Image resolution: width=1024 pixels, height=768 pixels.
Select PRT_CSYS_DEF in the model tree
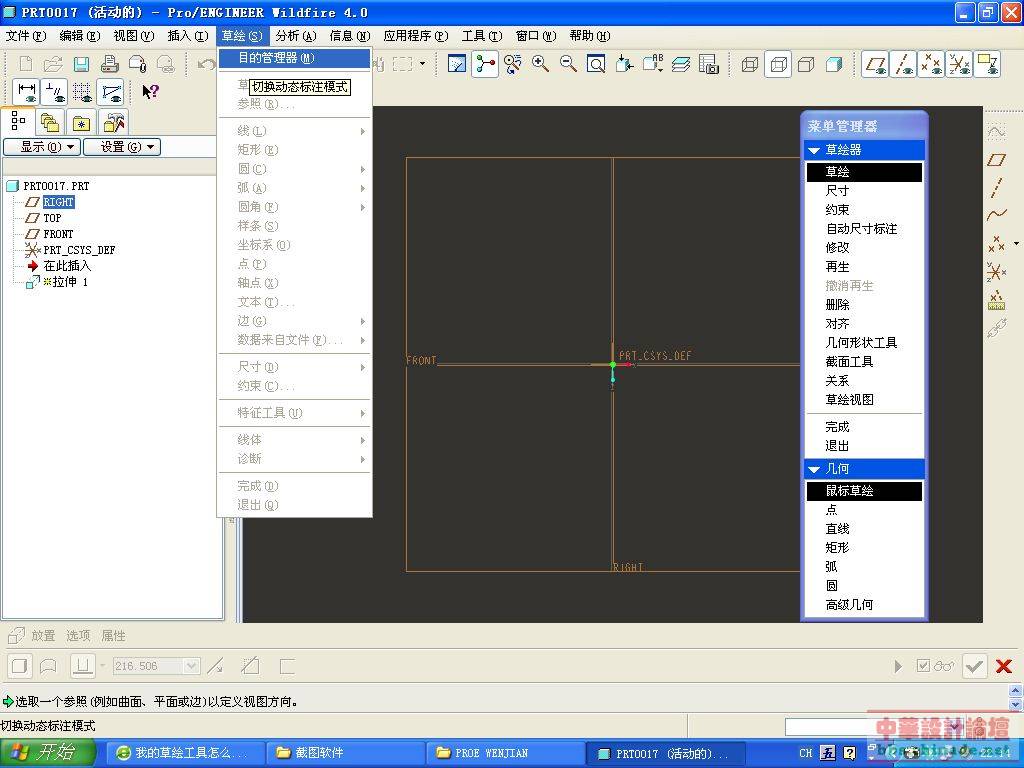78,249
